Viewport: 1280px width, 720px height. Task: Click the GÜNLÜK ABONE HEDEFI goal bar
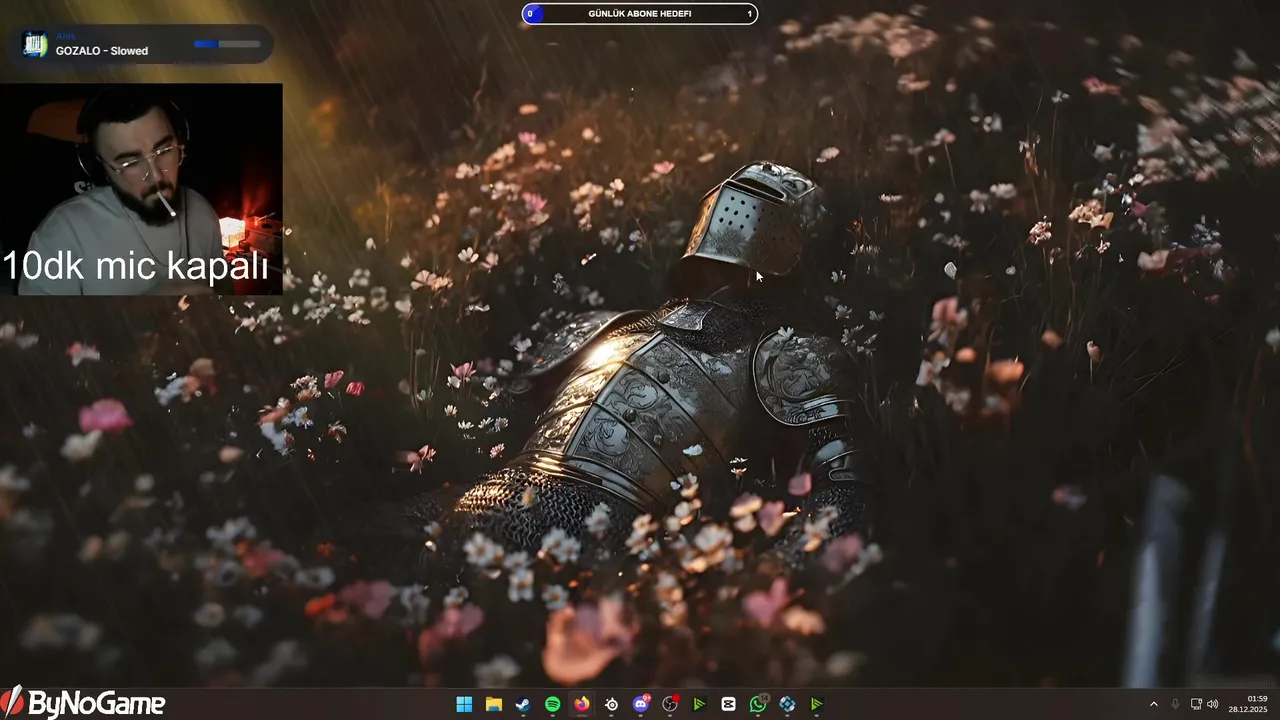pyautogui.click(x=640, y=14)
